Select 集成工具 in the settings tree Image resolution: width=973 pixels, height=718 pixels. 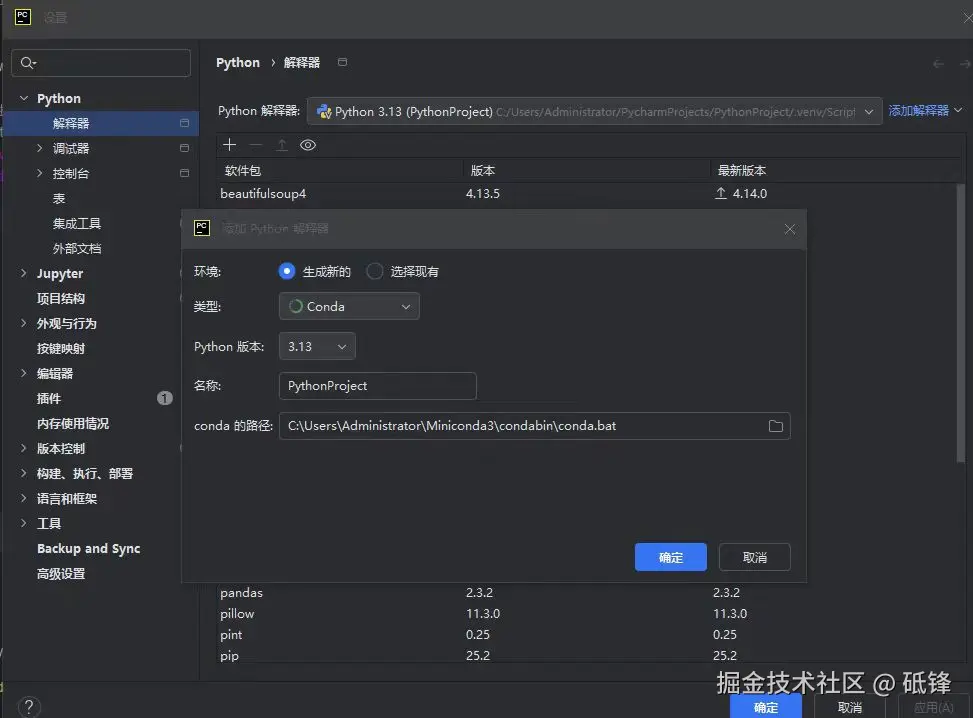(77, 223)
